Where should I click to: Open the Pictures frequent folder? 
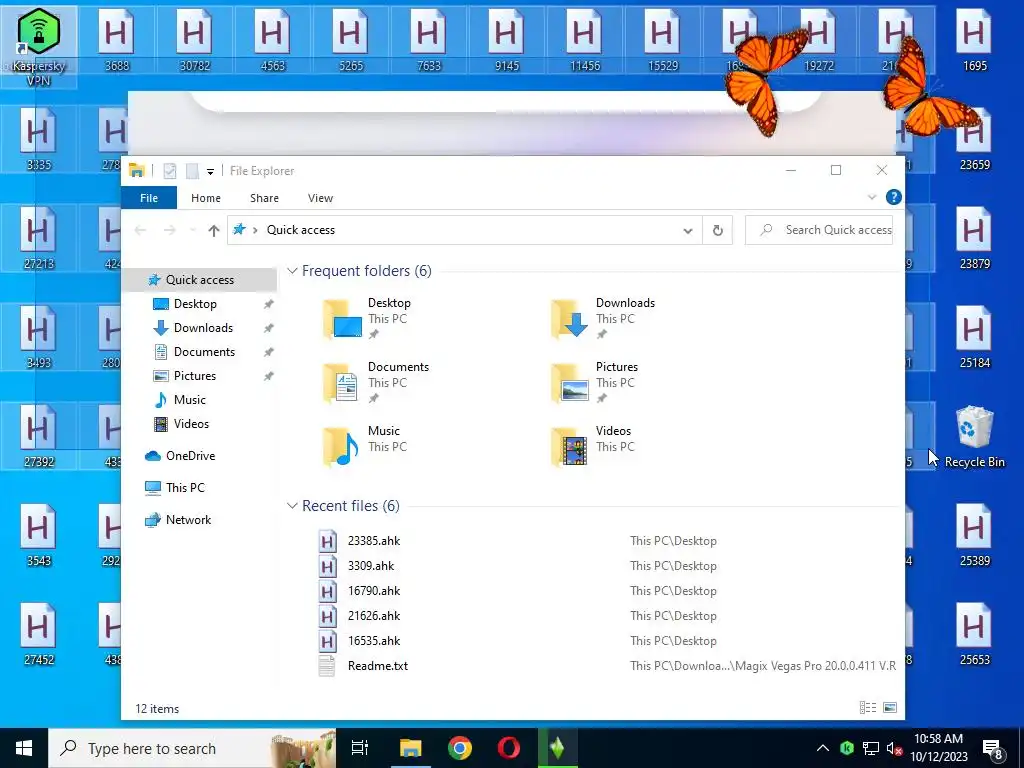point(596,383)
